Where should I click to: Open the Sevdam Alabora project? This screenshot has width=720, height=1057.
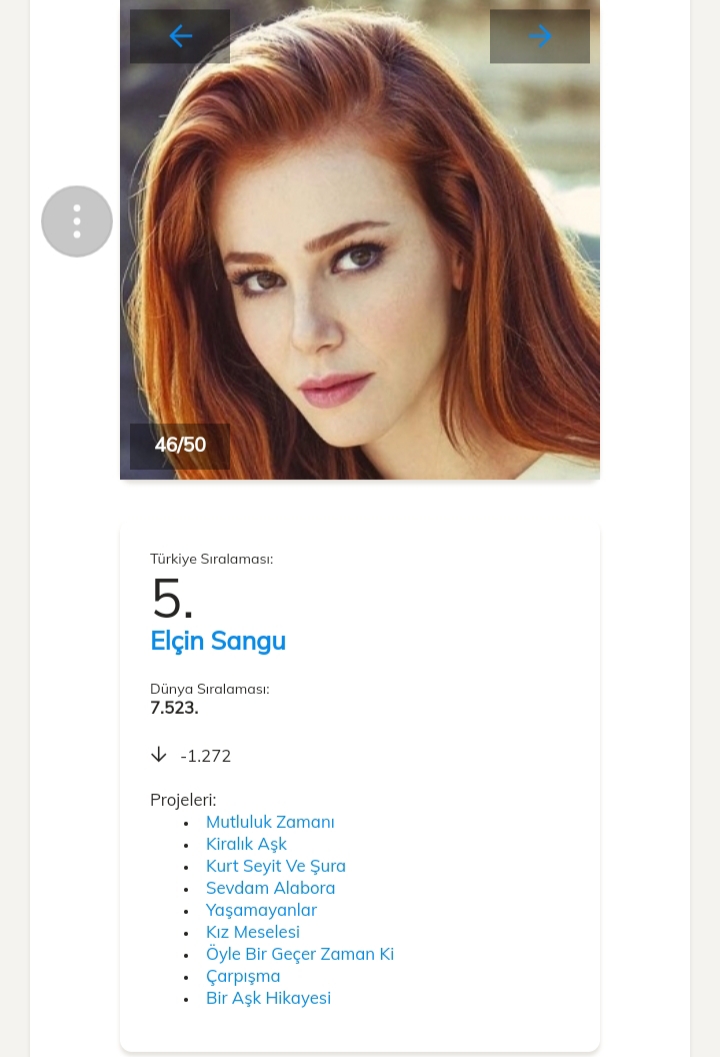pyautogui.click(x=270, y=888)
